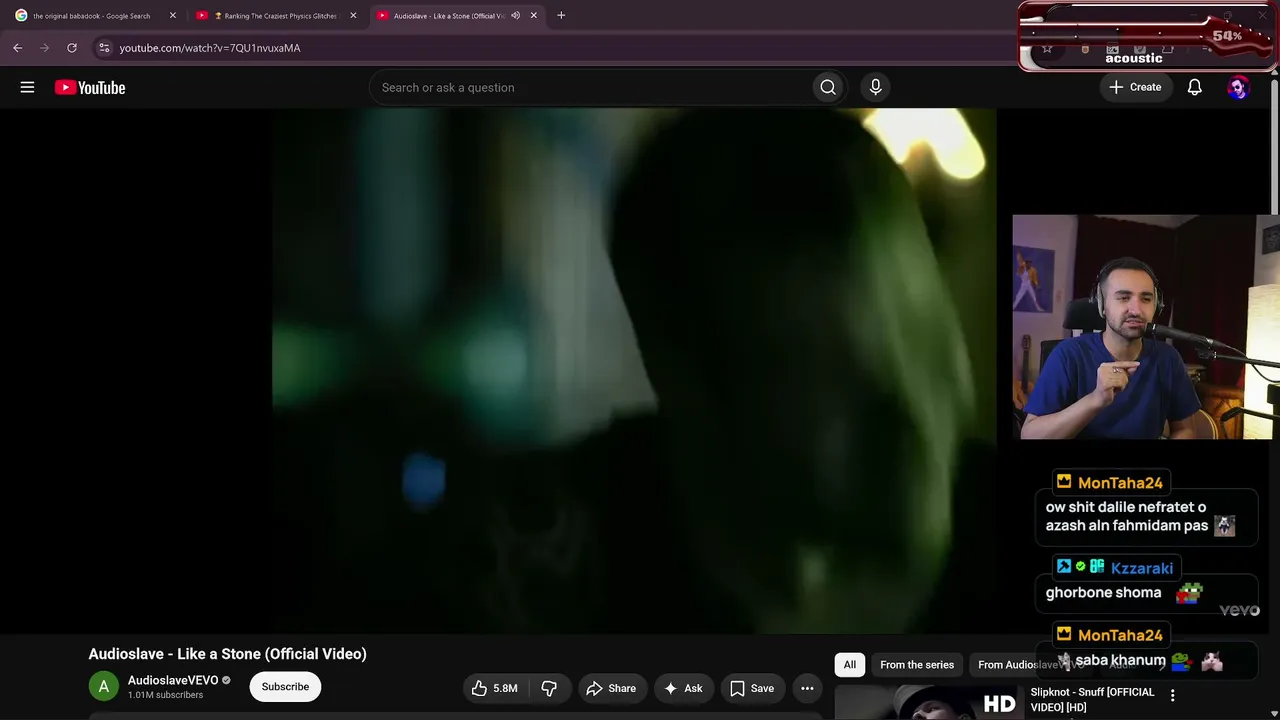Go to YouTube home via logo
The image size is (1280, 720).
90,87
